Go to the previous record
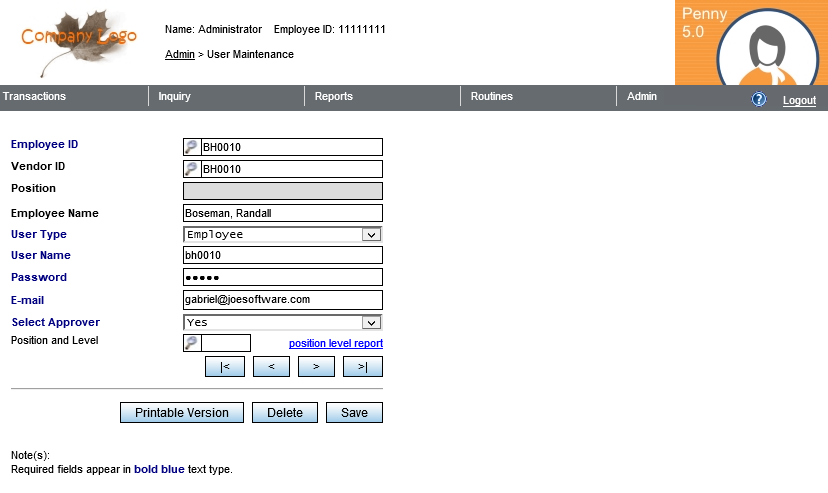 click(x=271, y=367)
